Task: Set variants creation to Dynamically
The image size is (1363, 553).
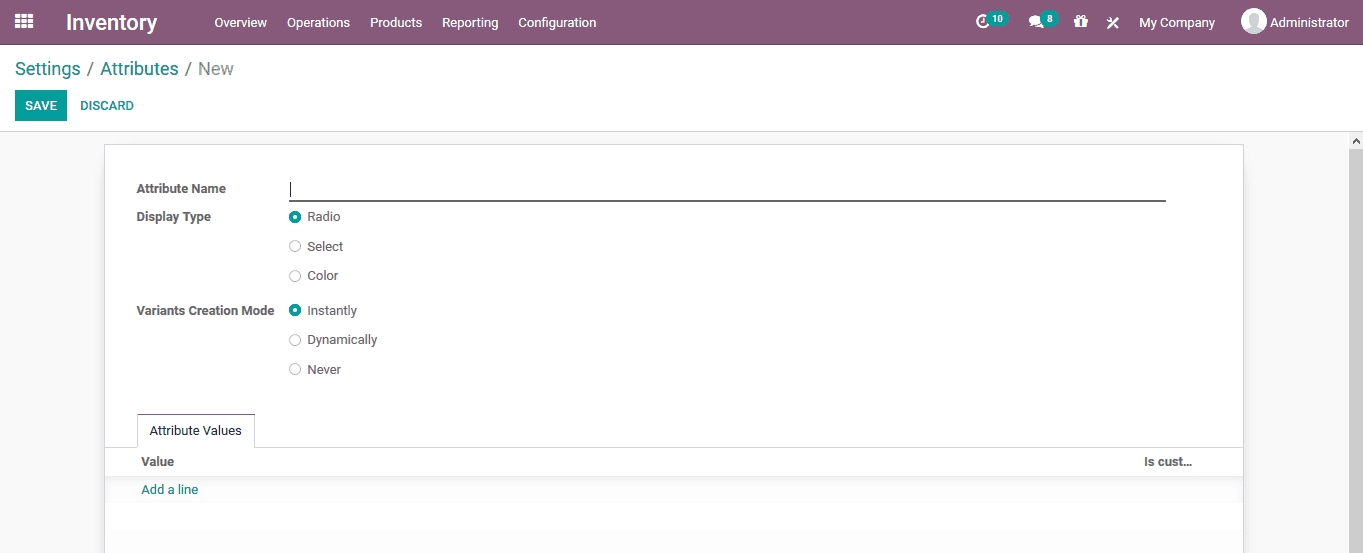Action: click(295, 340)
